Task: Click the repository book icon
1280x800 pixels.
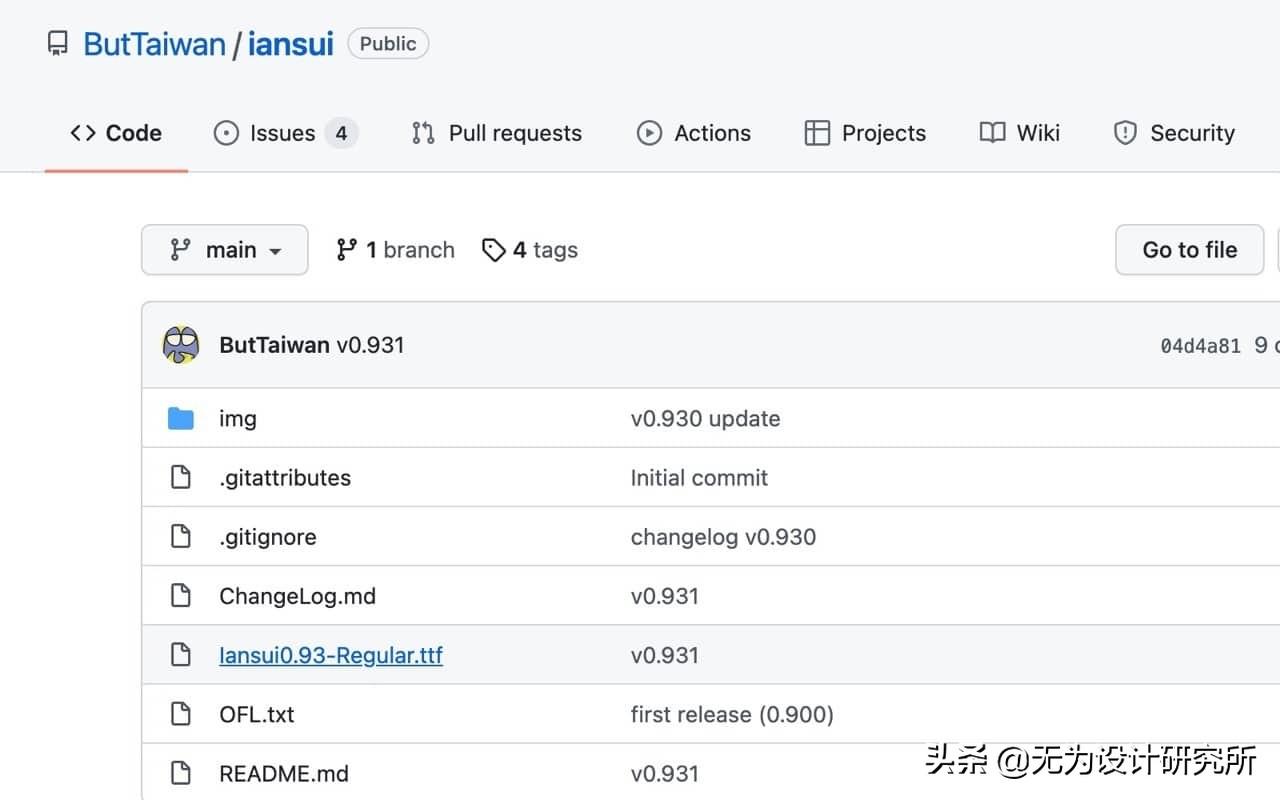Action: (58, 44)
